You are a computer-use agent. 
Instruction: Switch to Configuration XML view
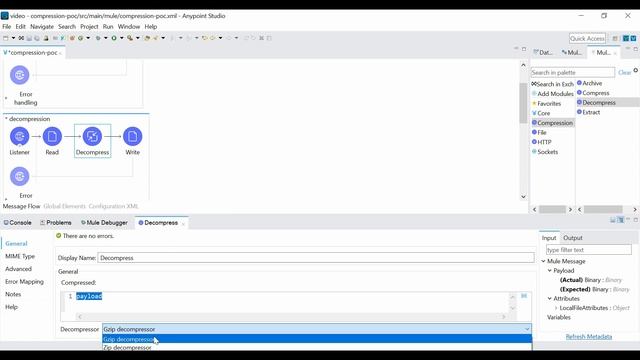113,207
